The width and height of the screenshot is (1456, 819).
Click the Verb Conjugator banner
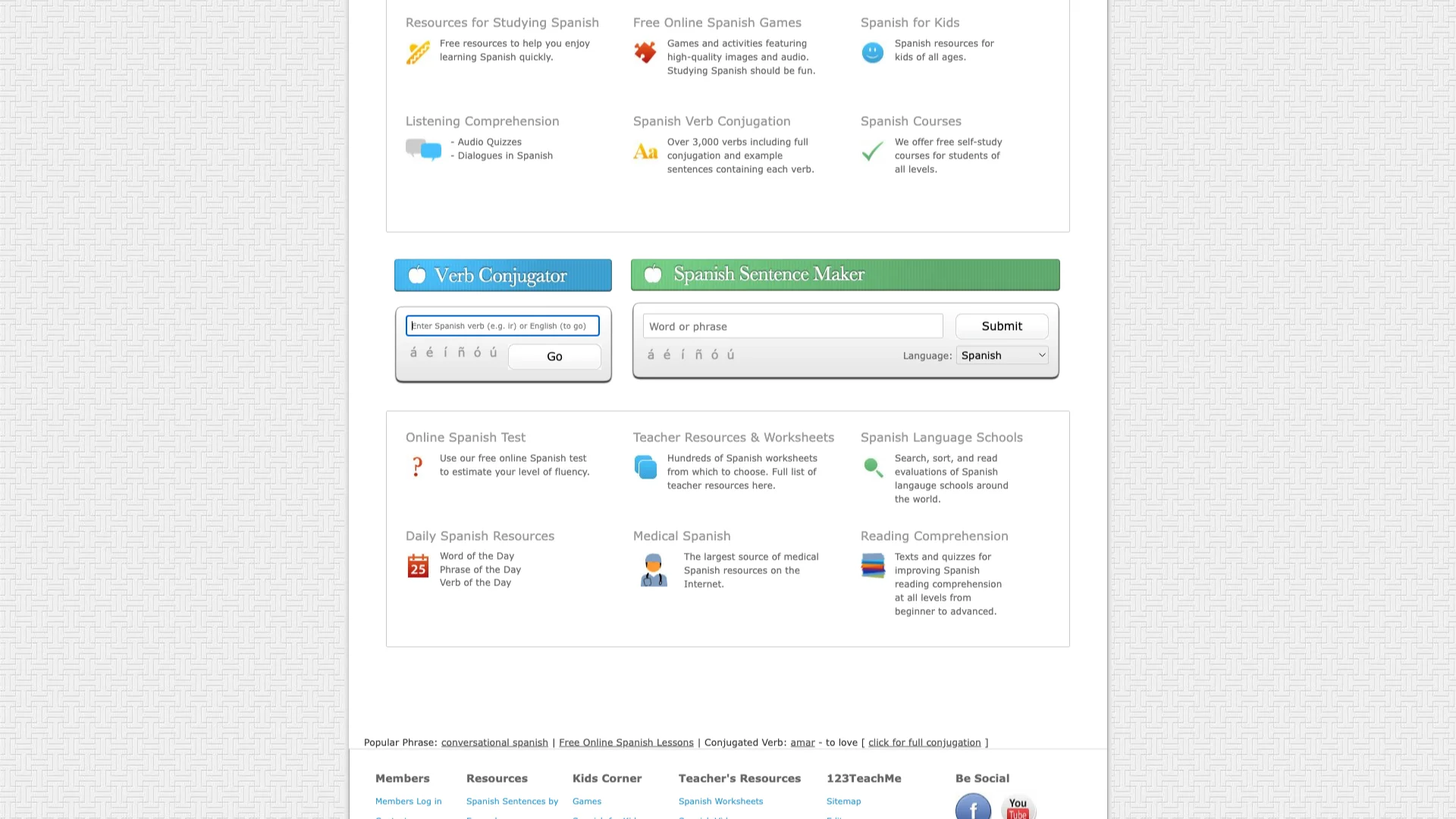tap(503, 275)
